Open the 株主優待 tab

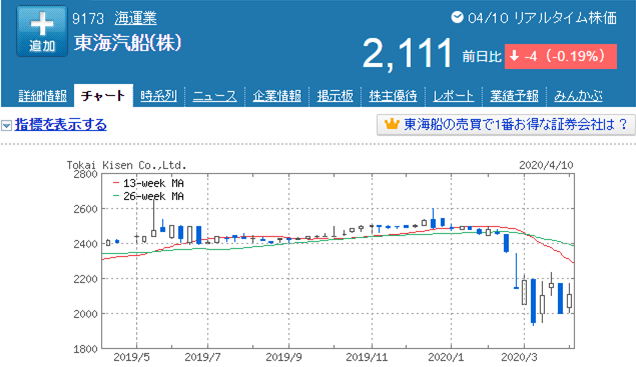click(x=393, y=96)
